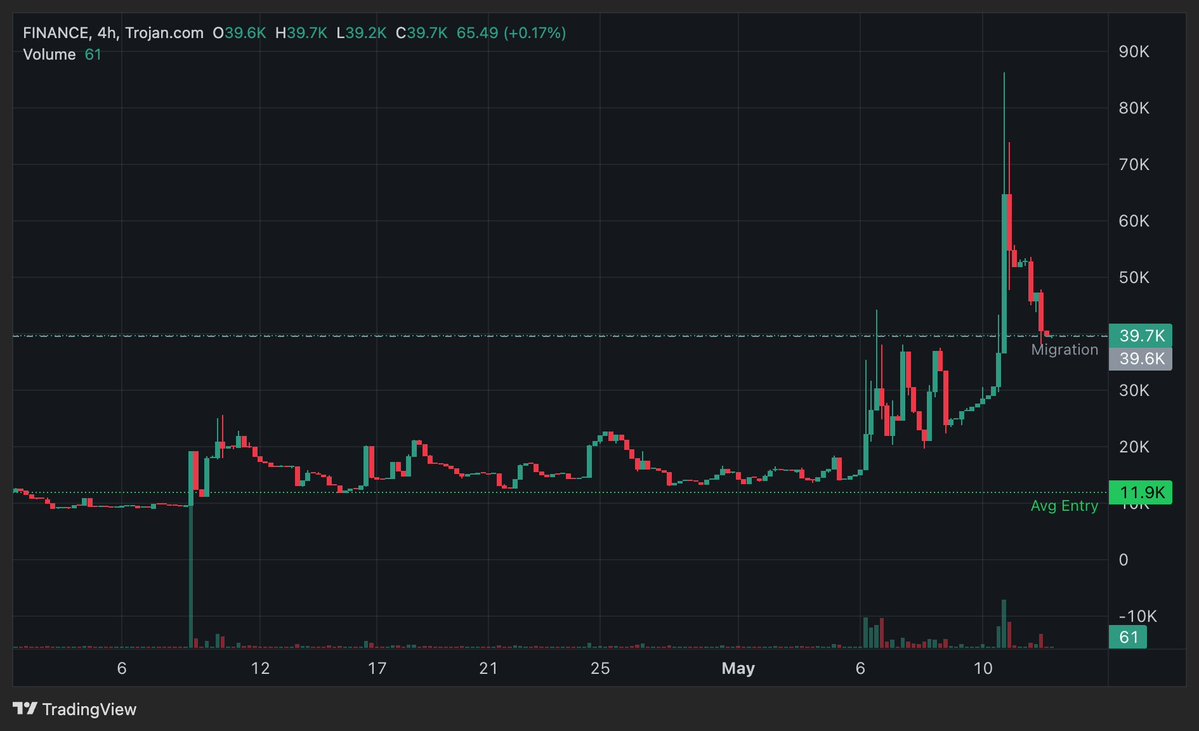Select the 10 date on time axis
The image size is (1199, 731).
[983, 668]
